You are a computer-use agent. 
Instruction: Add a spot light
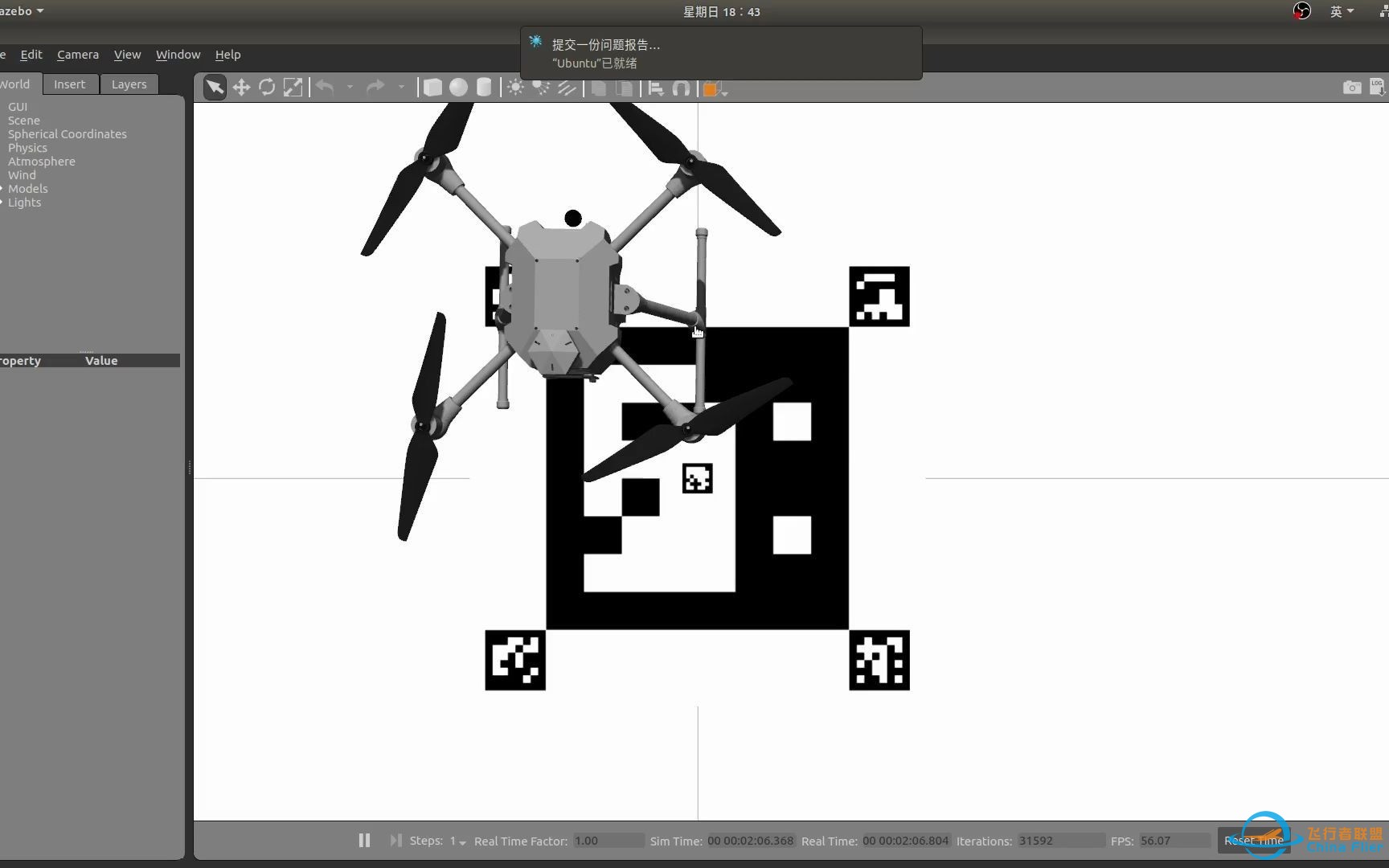click(542, 88)
